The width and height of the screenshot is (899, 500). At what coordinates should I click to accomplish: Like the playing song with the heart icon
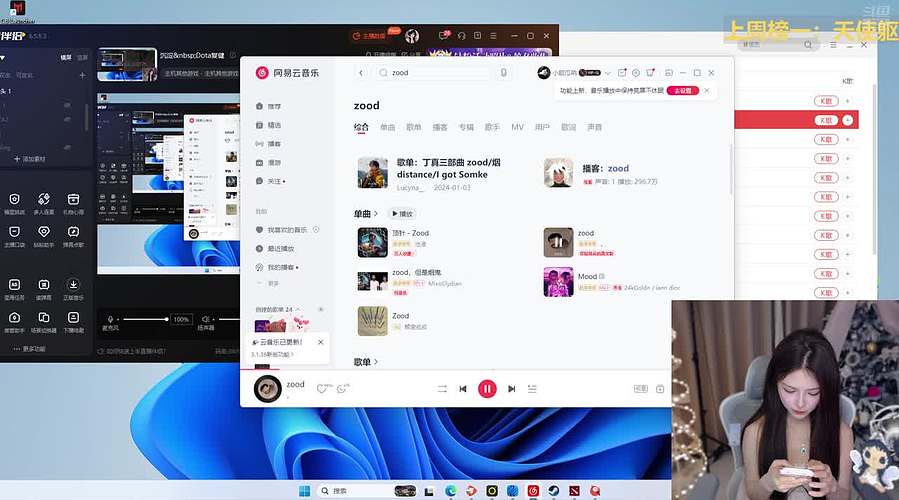(322, 389)
